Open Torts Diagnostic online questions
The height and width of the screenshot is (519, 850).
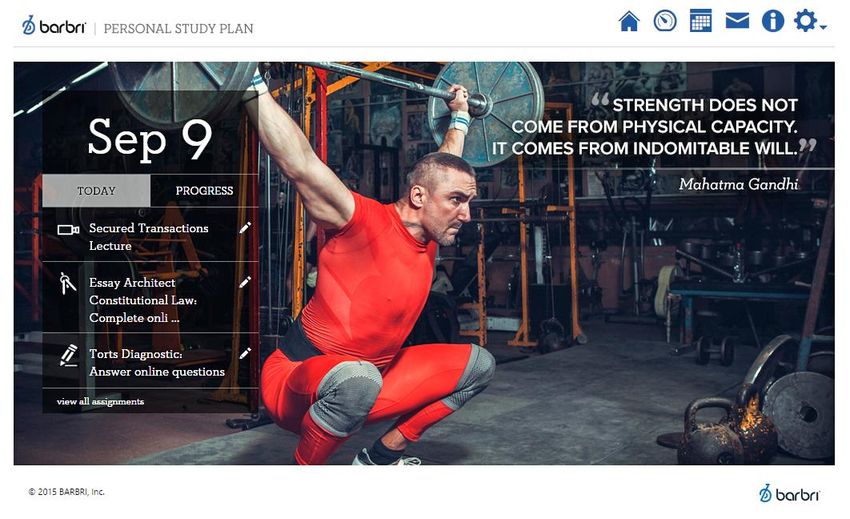(157, 363)
